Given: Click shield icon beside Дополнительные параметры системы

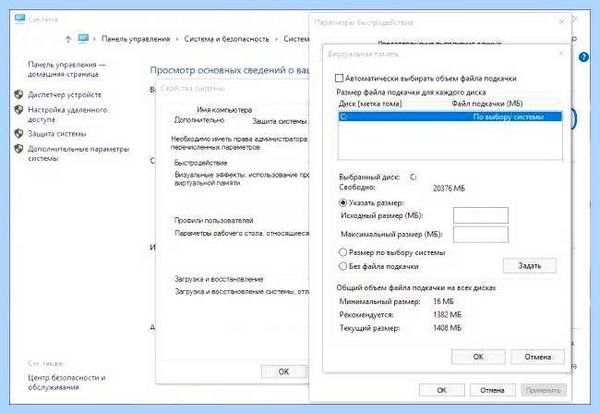Looking at the screenshot, I should (x=18, y=149).
